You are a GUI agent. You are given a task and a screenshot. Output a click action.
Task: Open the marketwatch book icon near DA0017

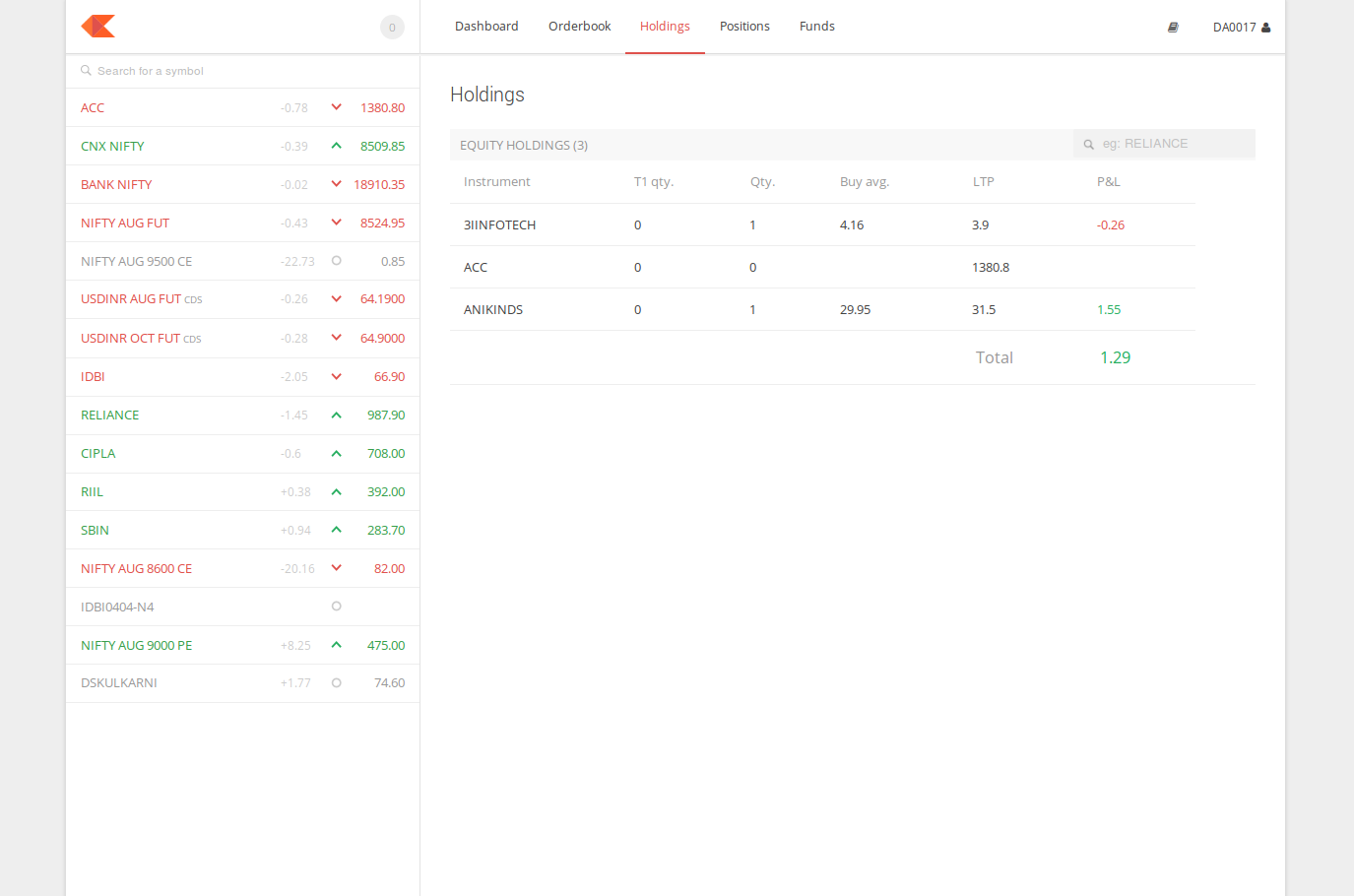click(1173, 27)
